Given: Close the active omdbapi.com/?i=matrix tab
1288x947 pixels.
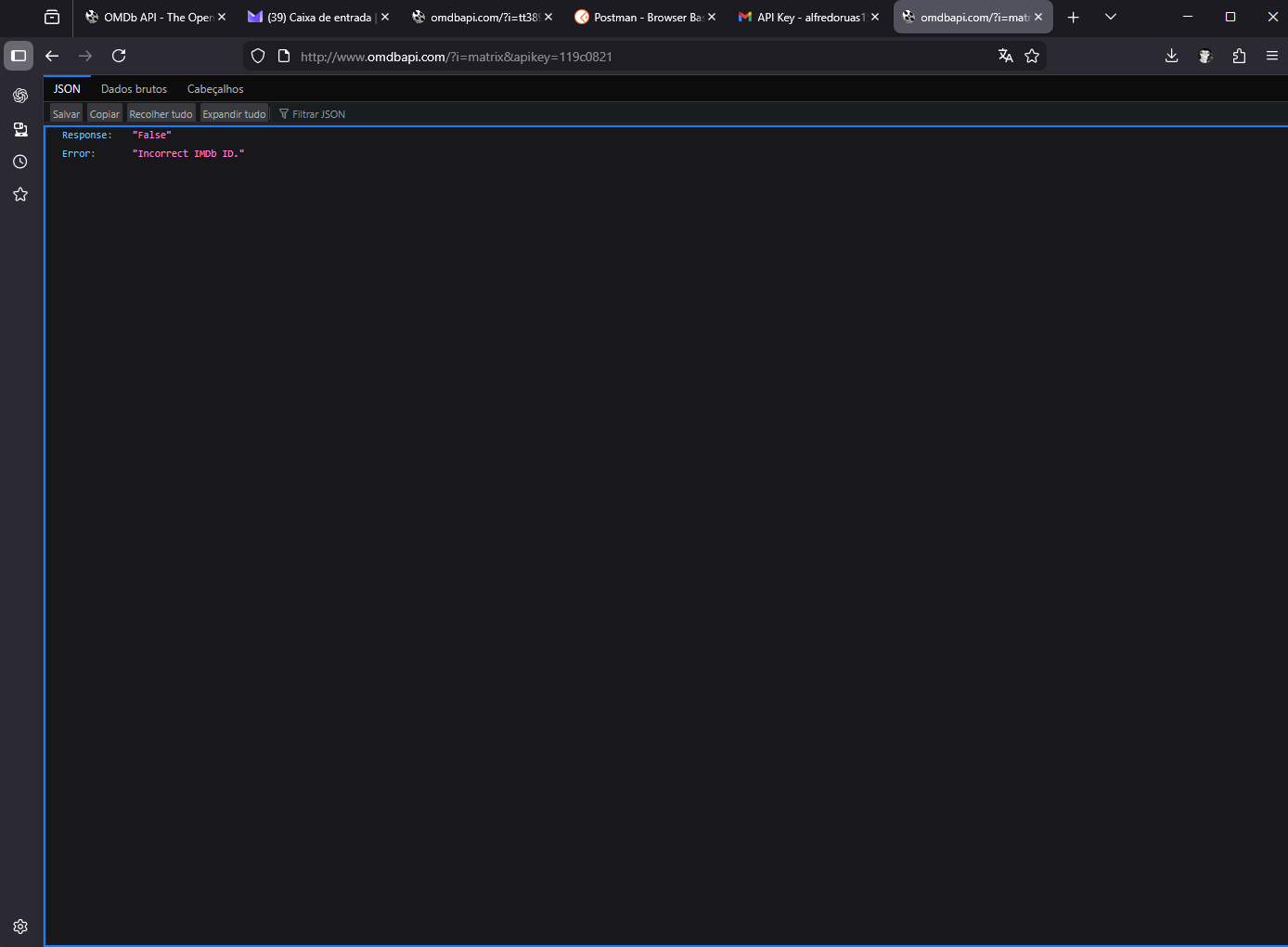Looking at the screenshot, I should click(x=1038, y=17).
